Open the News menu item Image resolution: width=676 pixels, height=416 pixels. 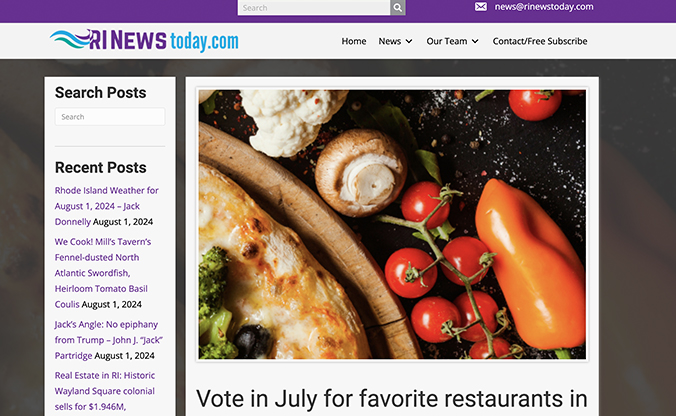tap(390, 41)
